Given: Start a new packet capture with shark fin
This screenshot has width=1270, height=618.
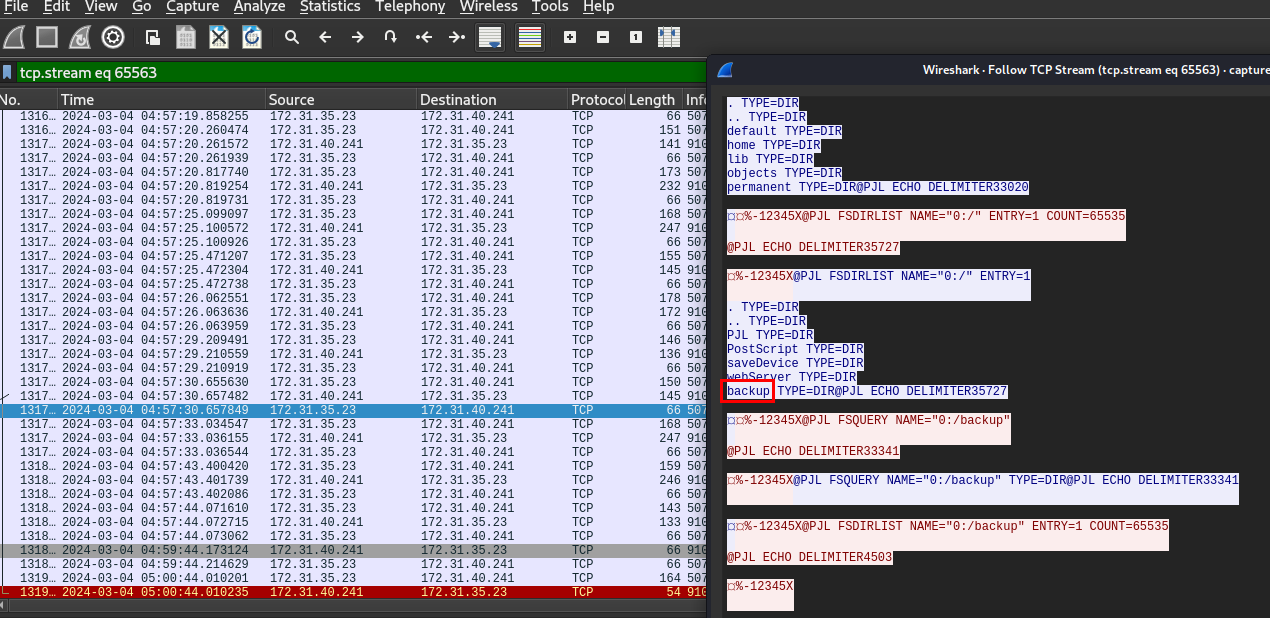Looking at the screenshot, I should click(14, 37).
